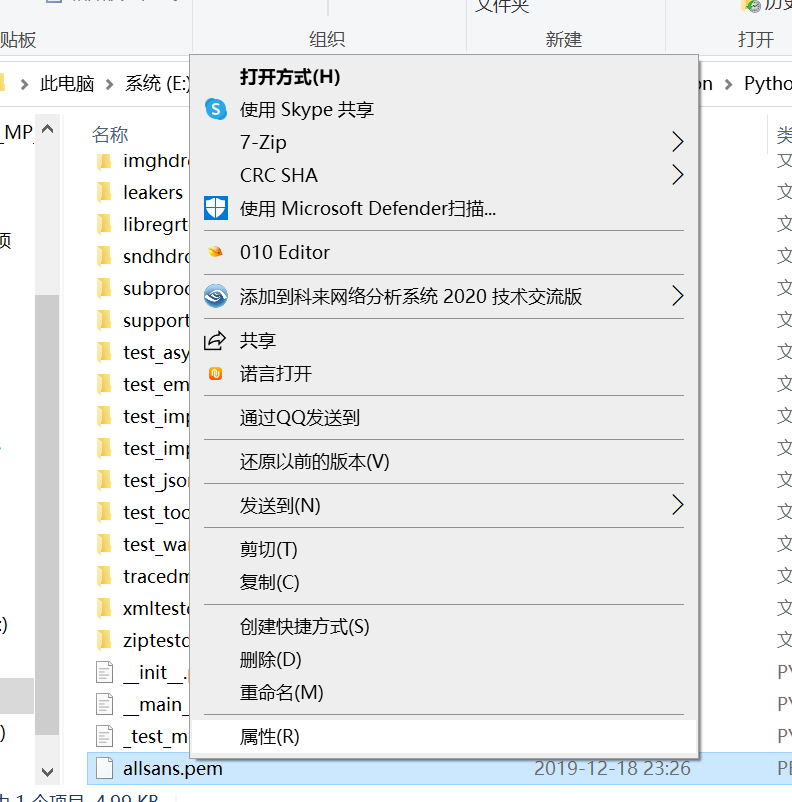792x802 pixels.
Task: Click the 共享 share arrow icon
Action: [x=215, y=340]
